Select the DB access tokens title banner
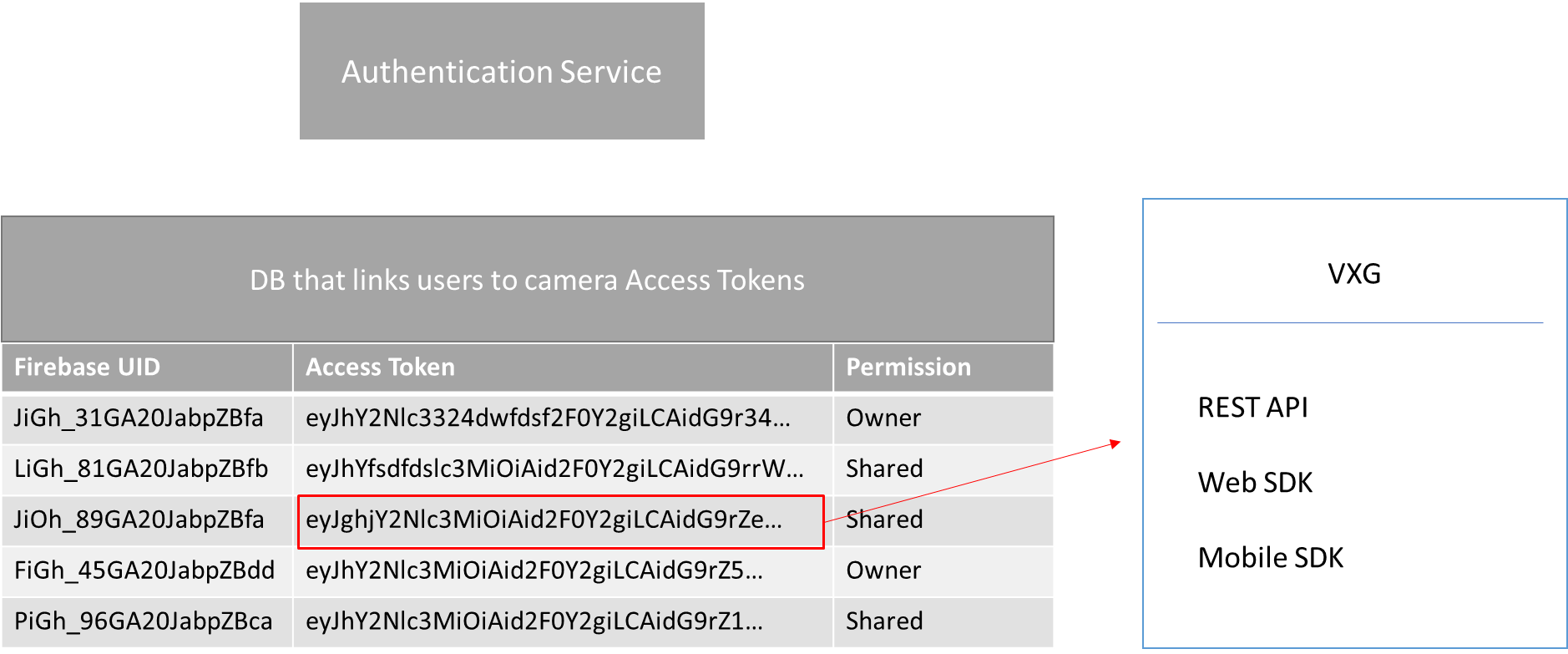The image size is (1568, 654). 527,280
